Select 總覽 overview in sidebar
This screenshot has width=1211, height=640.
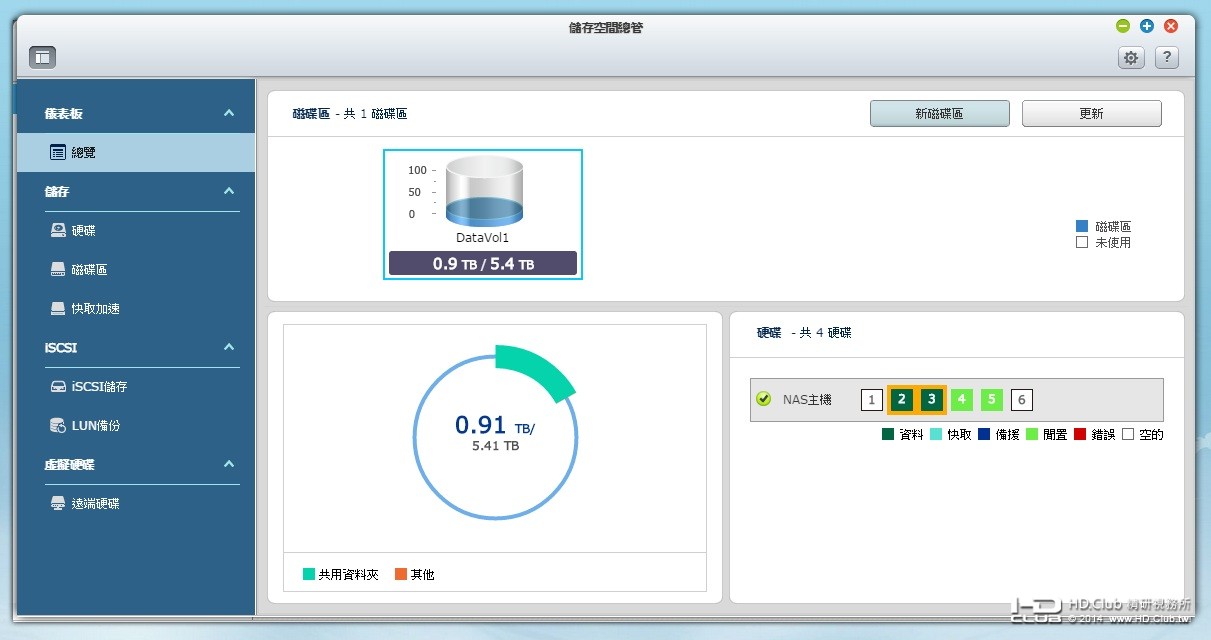coord(136,153)
